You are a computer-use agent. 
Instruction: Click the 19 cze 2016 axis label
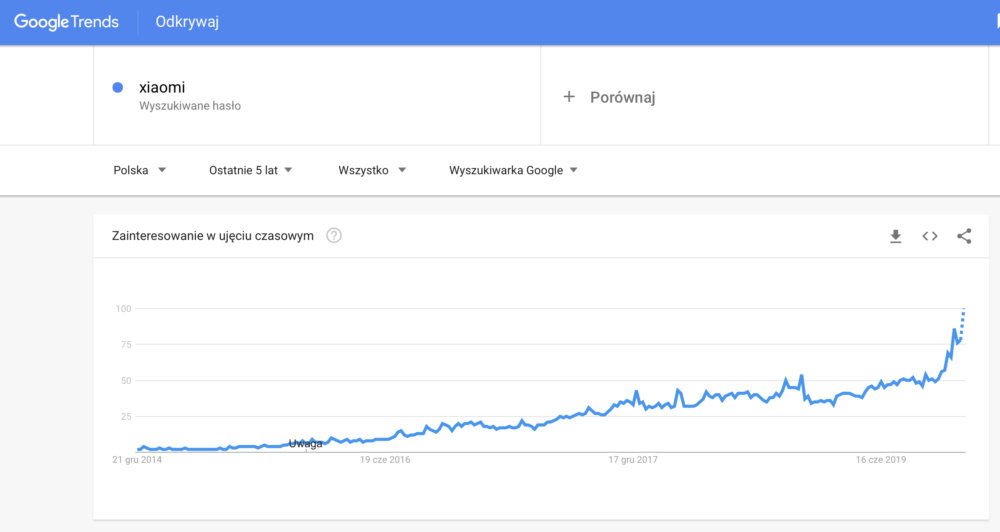[x=385, y=459]
